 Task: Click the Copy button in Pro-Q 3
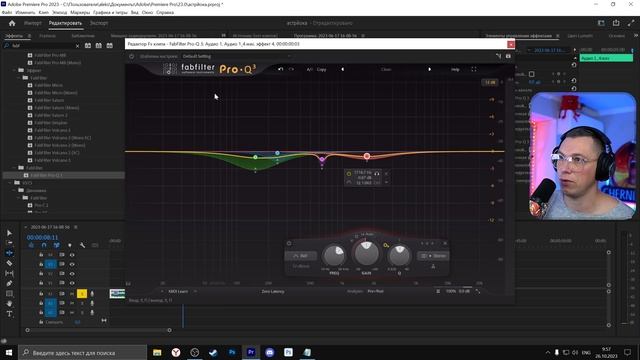[322, 69]
